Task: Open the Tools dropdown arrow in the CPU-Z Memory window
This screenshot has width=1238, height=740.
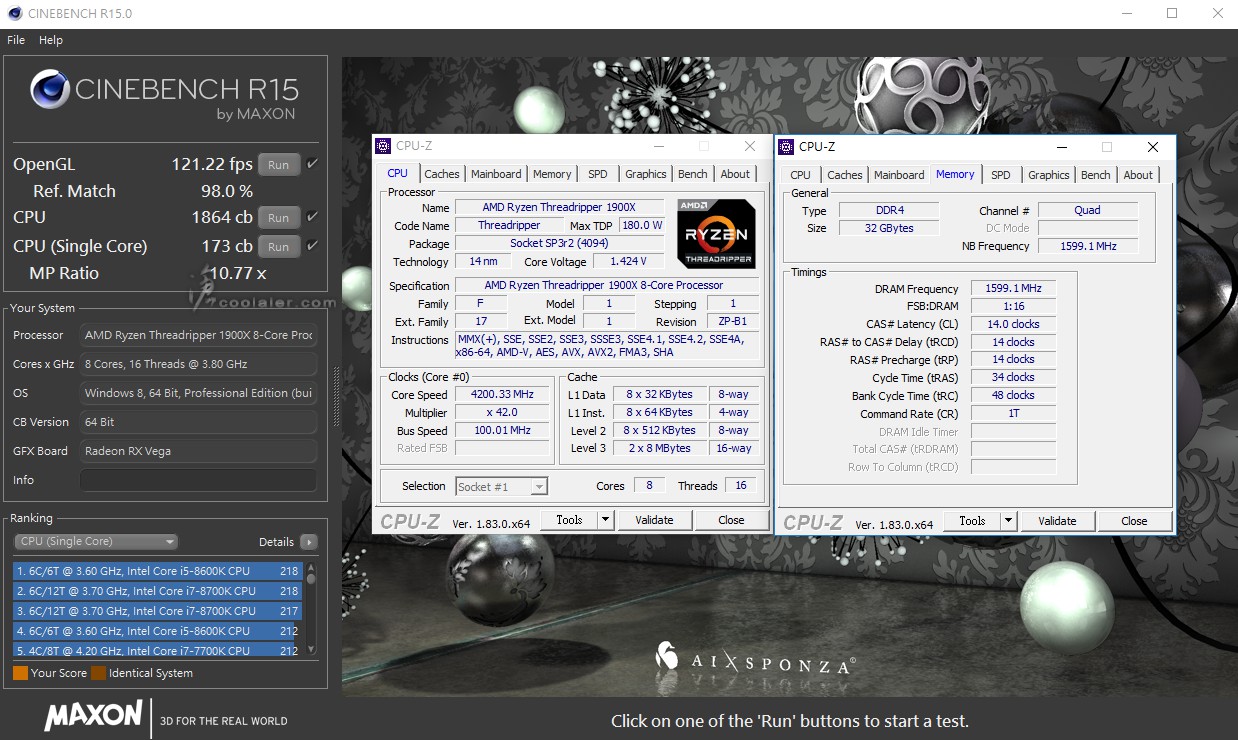Action: tap(1008, 521)
